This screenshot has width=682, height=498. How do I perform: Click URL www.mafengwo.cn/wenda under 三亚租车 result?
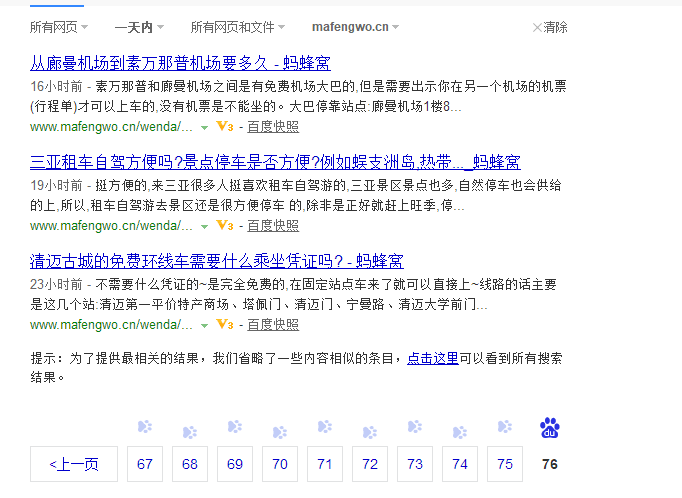[111, 226]
